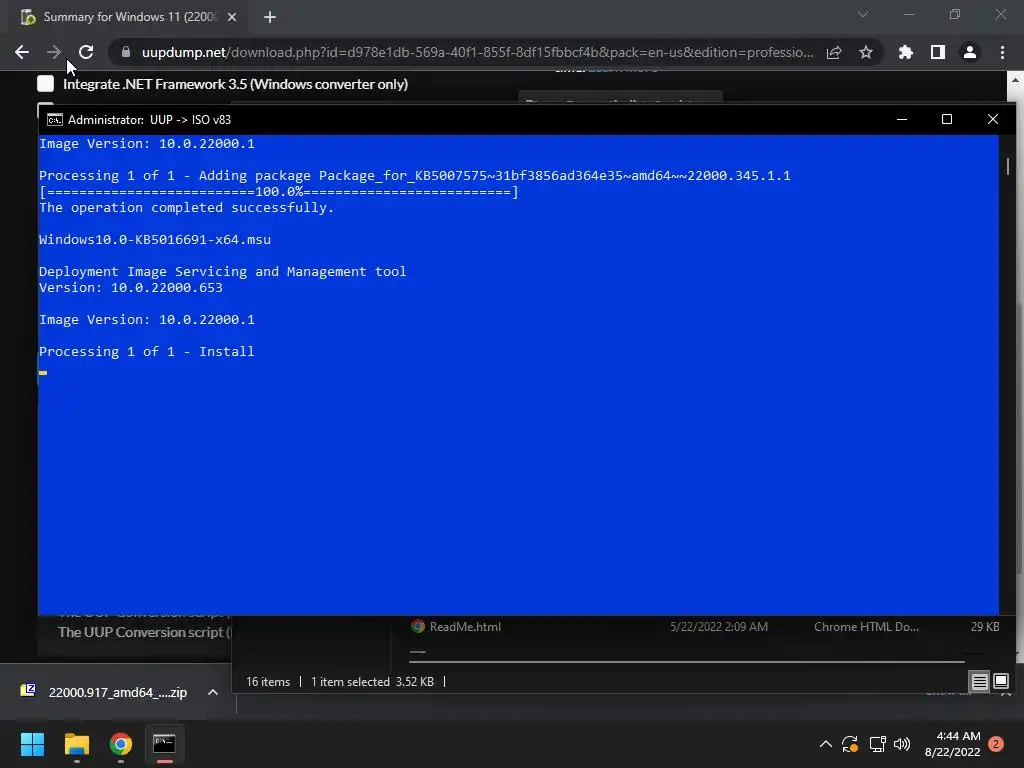The width and height of the screenshot is (1024, 768).
Task: Open Chrome profile avatar
Action: [x=970, y=52]
